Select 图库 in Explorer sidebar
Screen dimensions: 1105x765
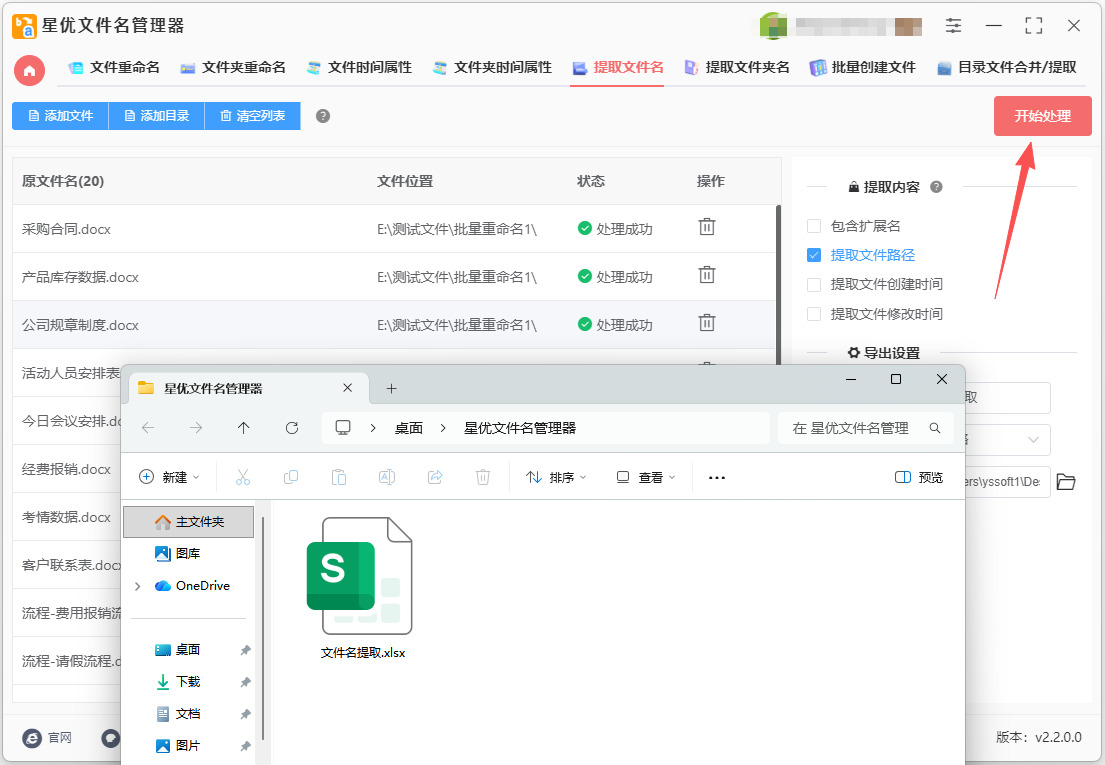[189, 554]
